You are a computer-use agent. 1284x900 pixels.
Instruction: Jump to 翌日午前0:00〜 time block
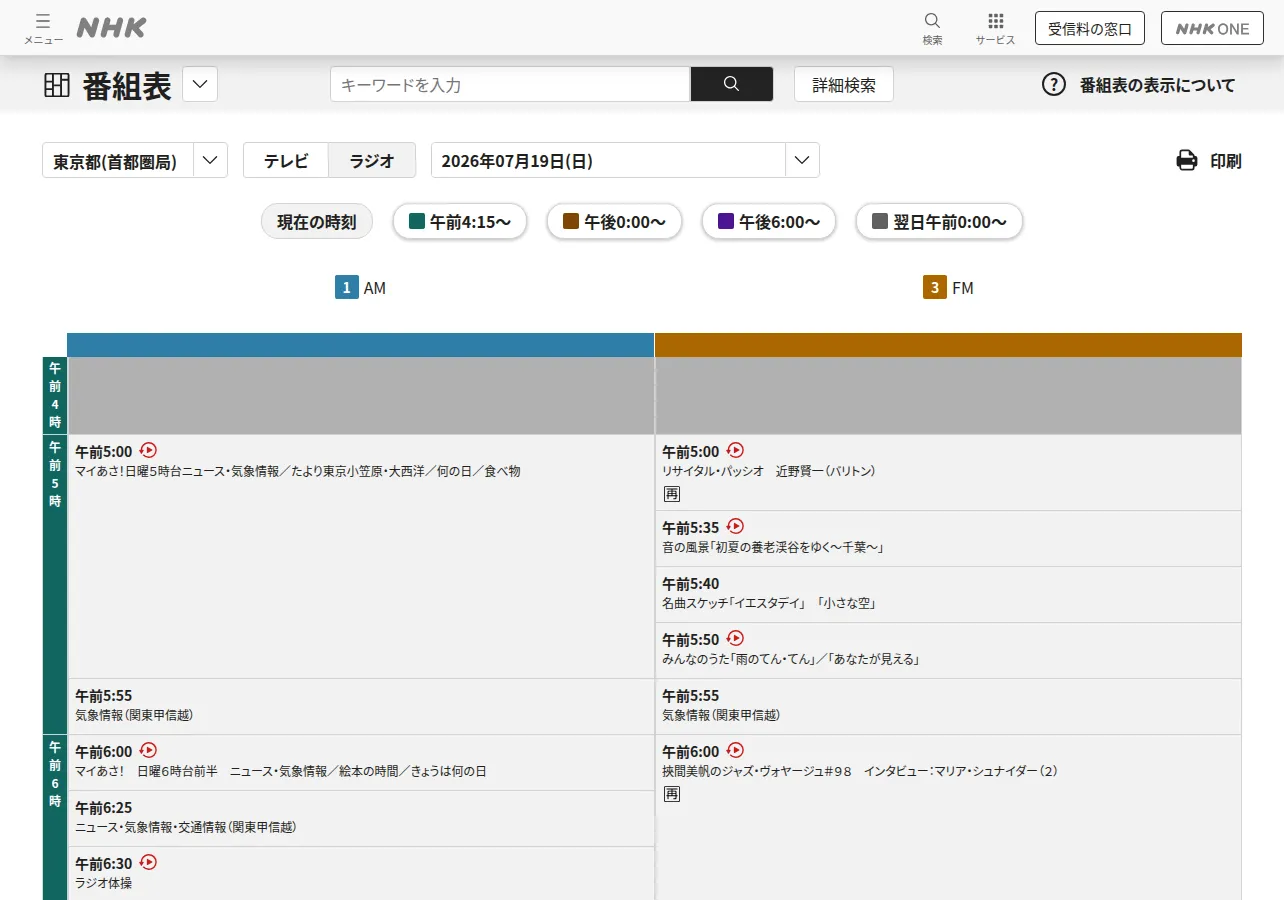coord(939,222)
